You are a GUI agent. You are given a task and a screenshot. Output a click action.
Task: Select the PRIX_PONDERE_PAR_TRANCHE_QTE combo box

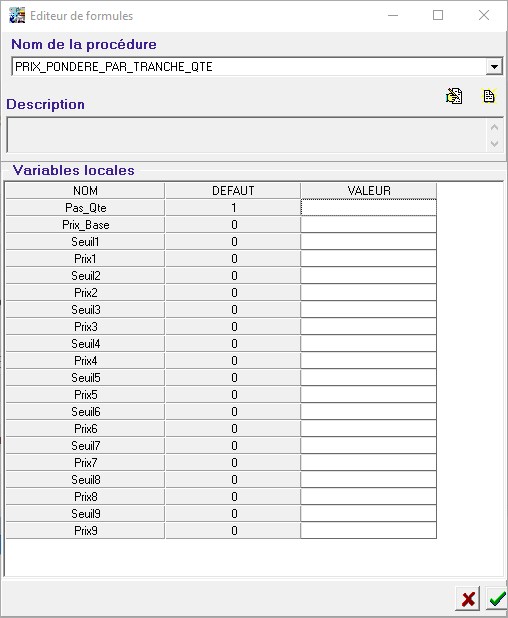point(257,67)
